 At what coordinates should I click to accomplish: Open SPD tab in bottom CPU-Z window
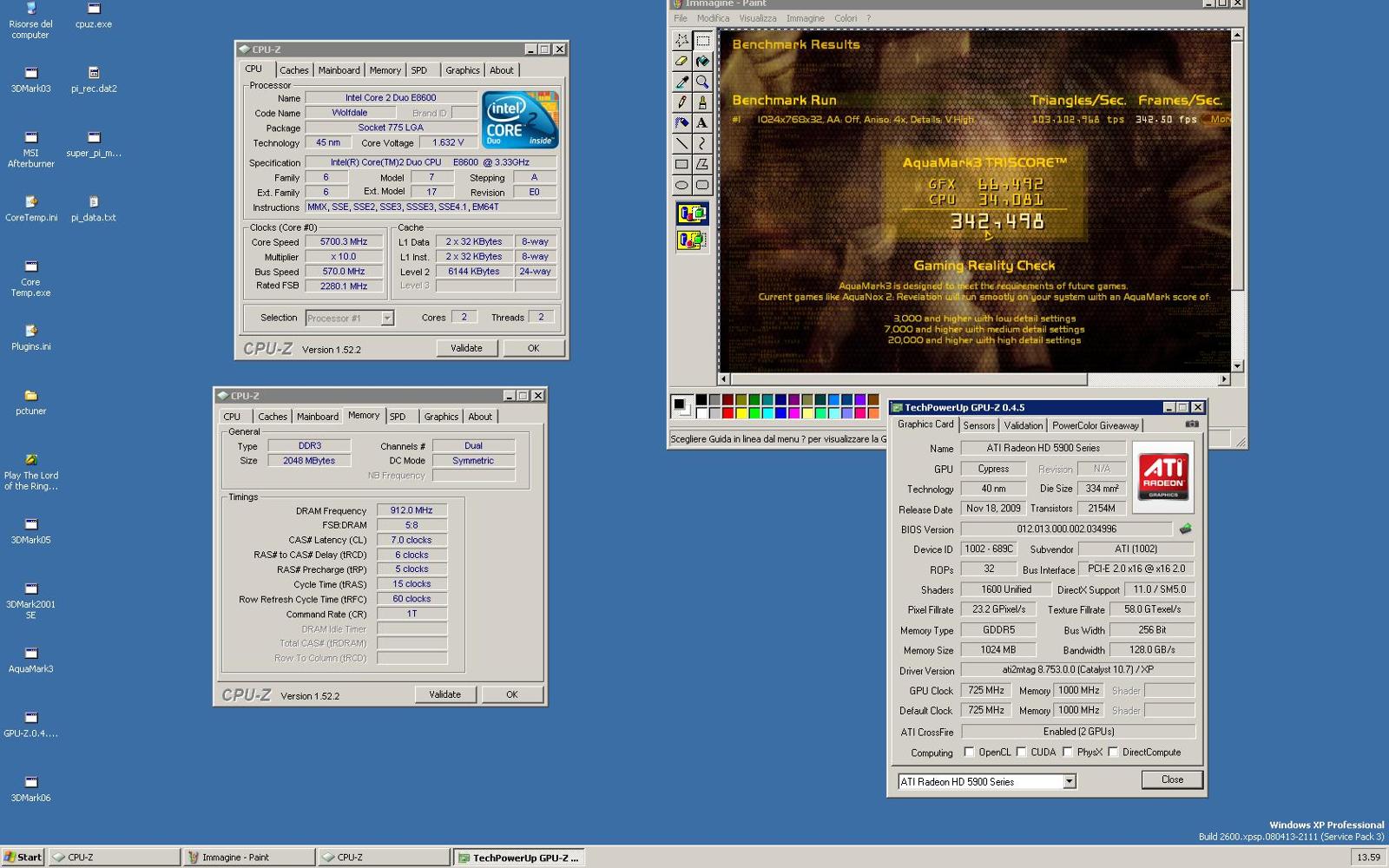[x=398, y=417]
